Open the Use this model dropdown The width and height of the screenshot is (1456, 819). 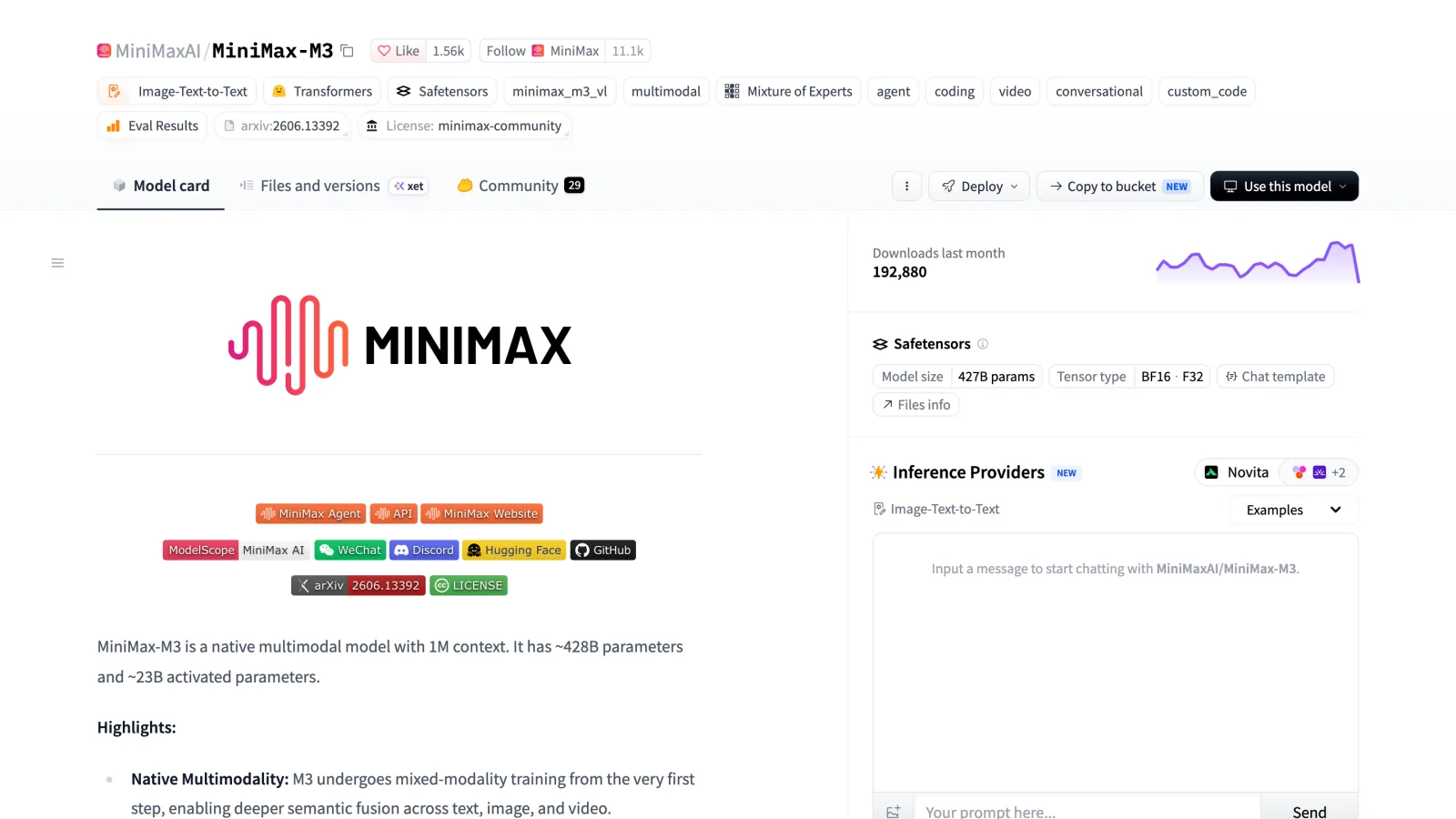[x=1284, y=187]
